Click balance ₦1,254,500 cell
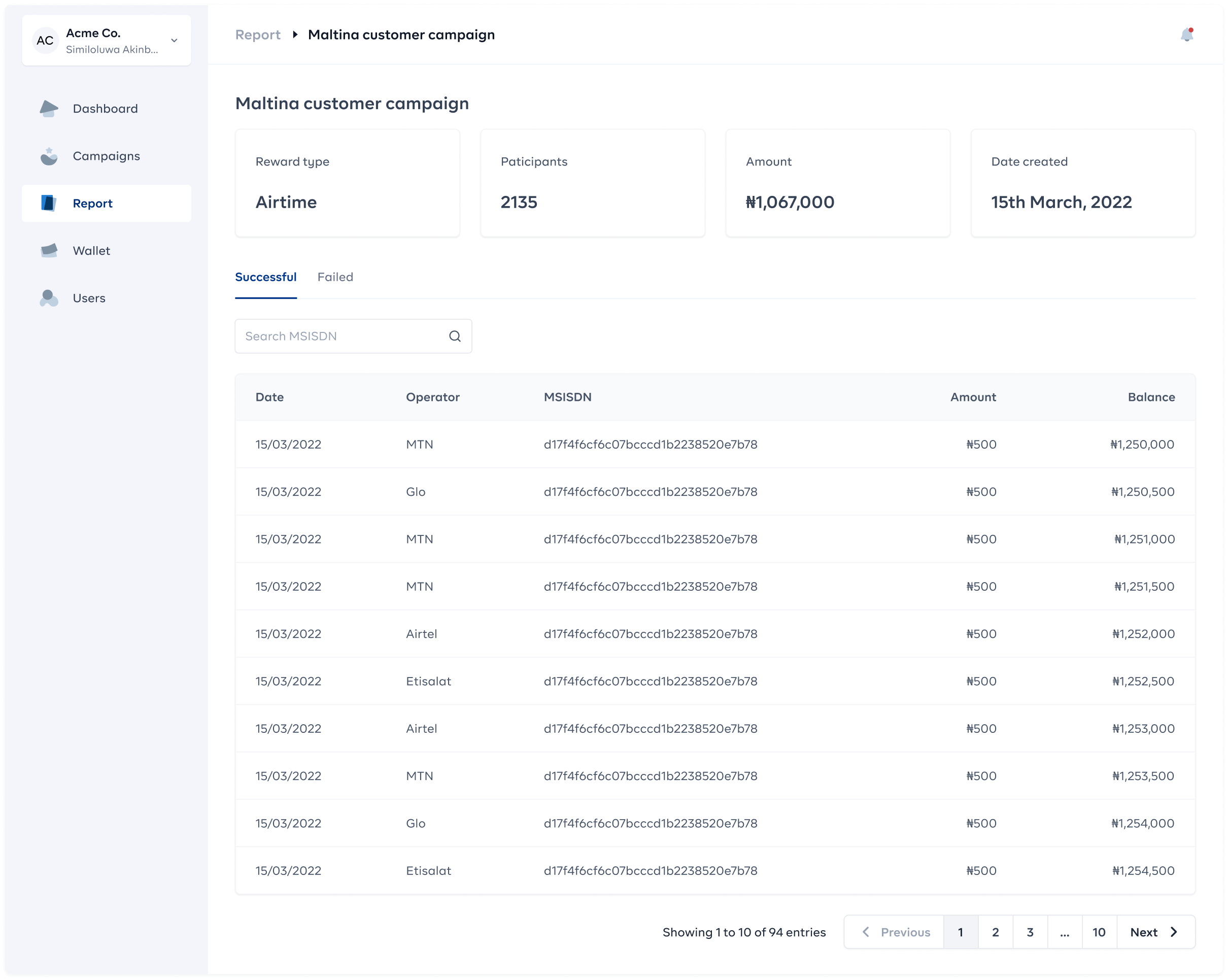 (x=1143, y=870)
